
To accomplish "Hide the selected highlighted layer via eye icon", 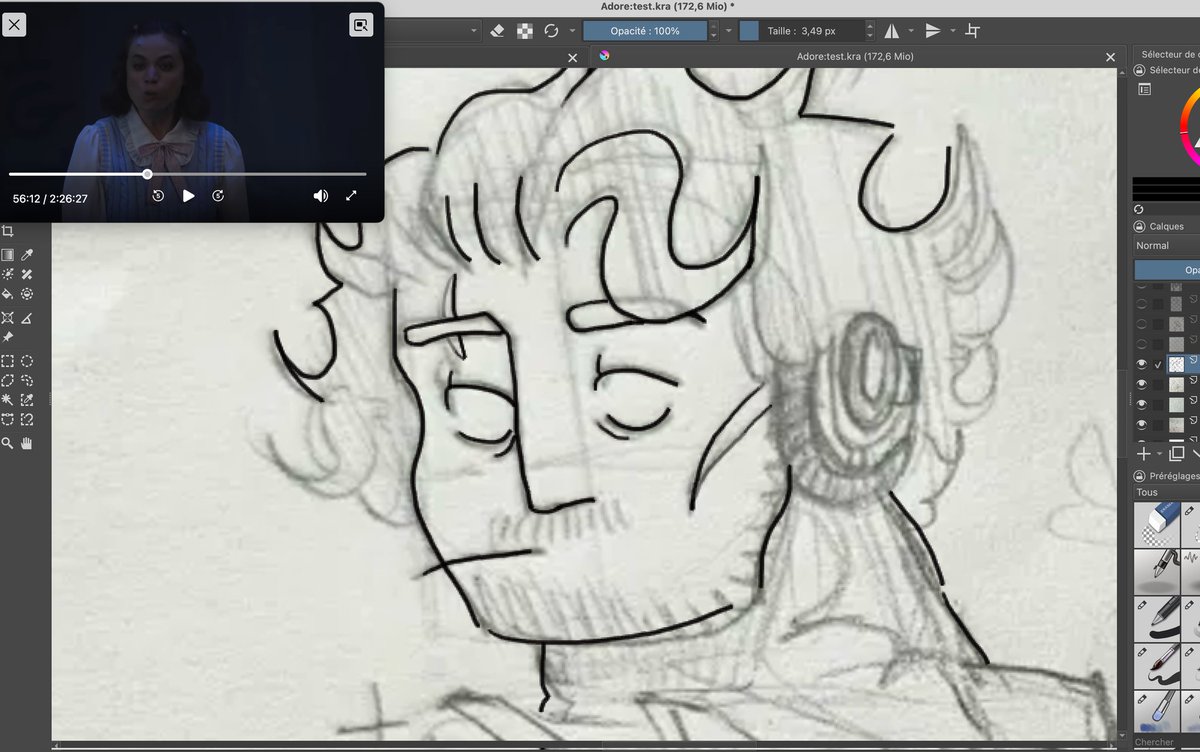I will (x=1141, y=364).
